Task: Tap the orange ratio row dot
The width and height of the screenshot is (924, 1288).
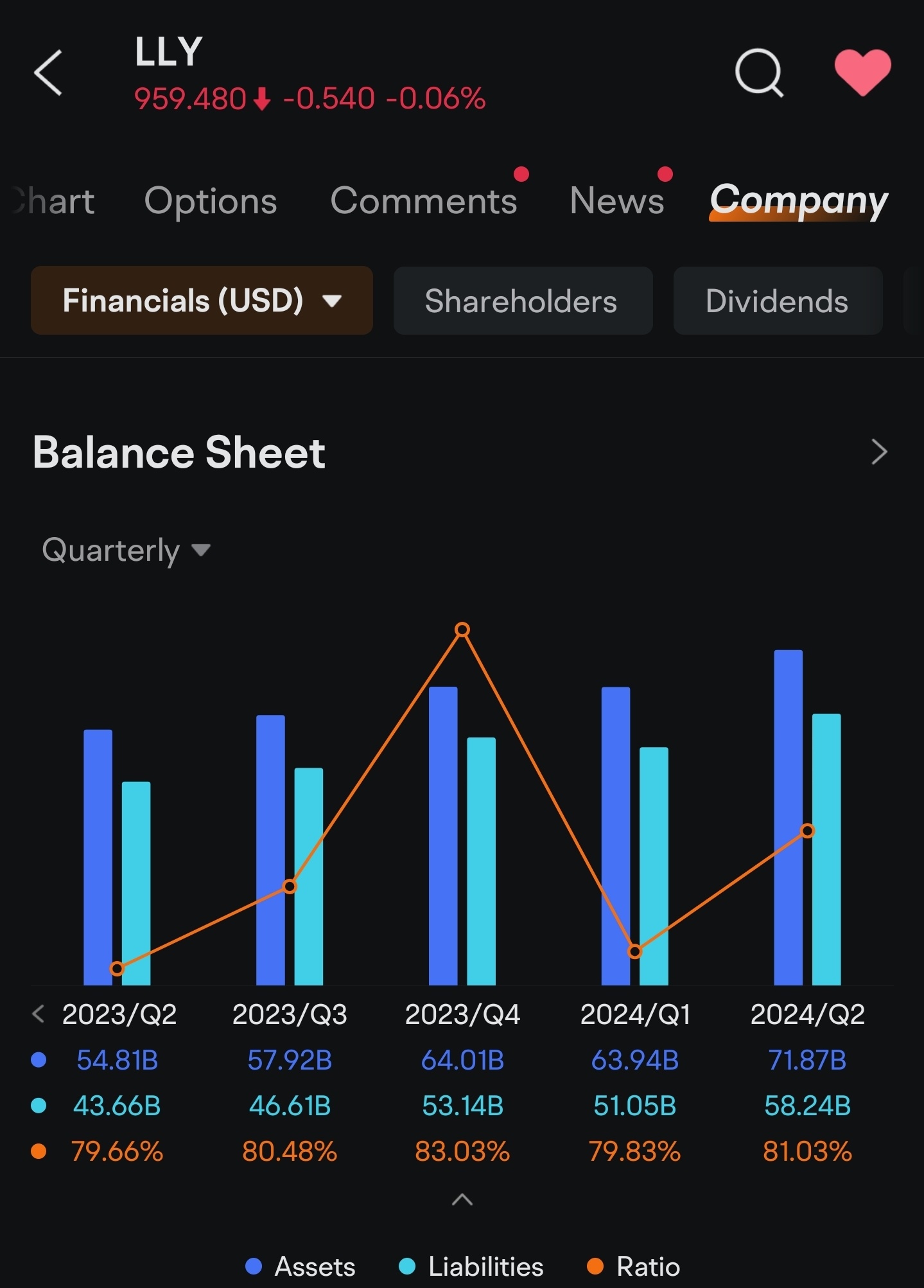Action: 39,1151
